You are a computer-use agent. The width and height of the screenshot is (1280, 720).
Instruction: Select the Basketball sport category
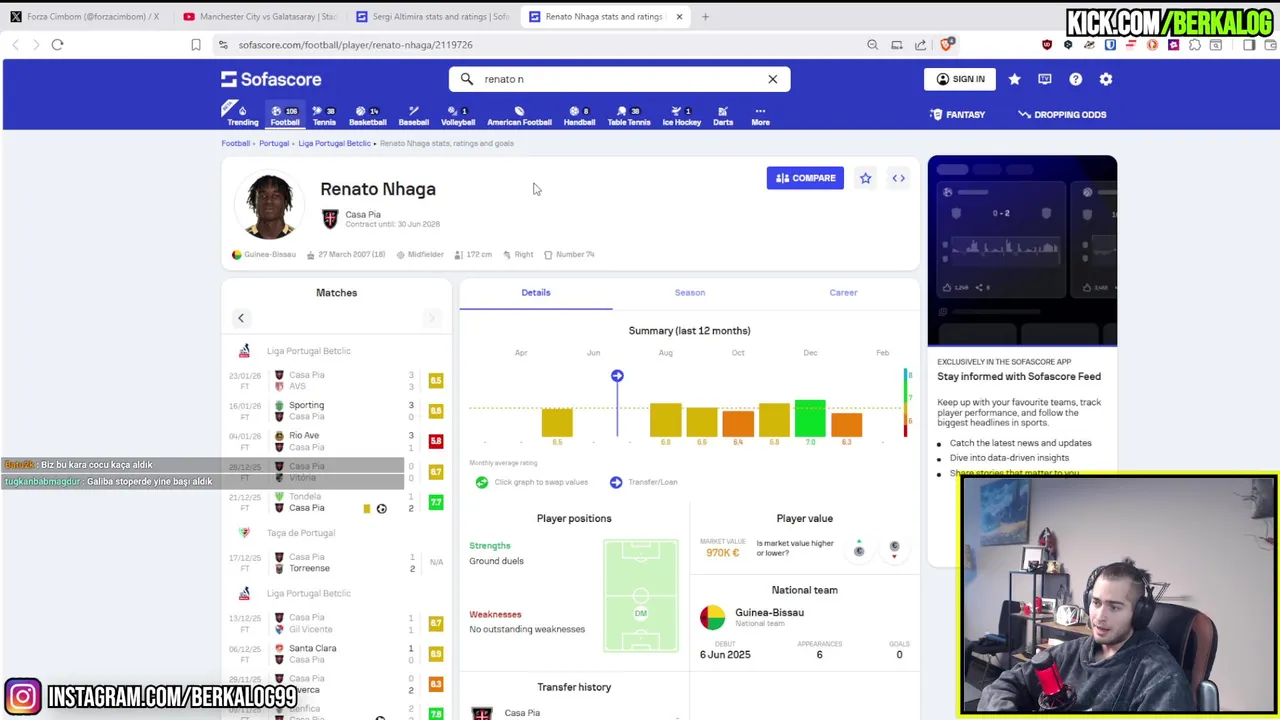click(367, 115)
